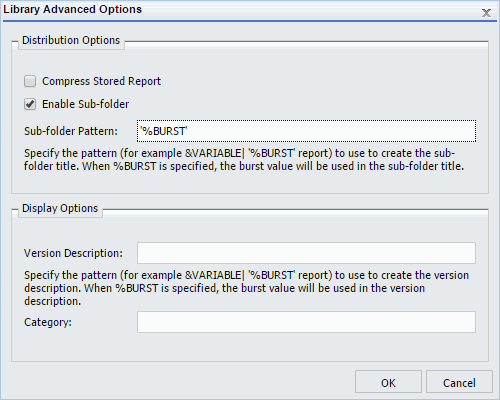Image resolution: width=500 pixels, height=400 pixels.
Task: Dismiss the dialog with the Cancel button
Action: [459, 382]
